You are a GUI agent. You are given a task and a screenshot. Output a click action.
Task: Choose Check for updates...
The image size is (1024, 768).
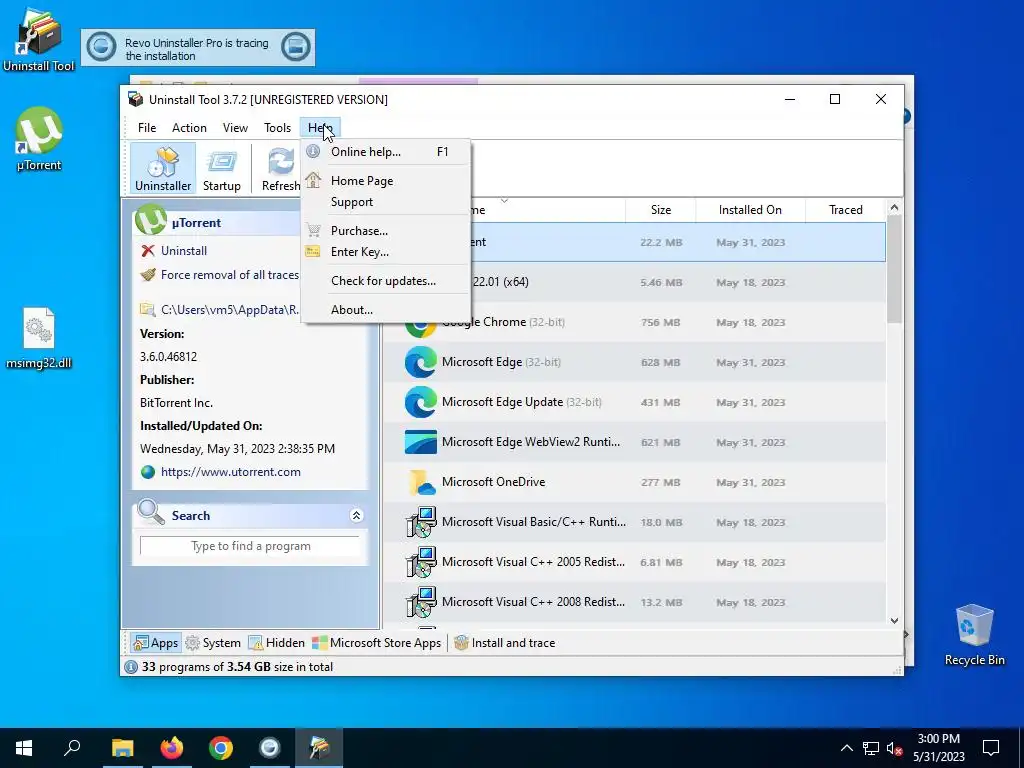coord(387,281)
